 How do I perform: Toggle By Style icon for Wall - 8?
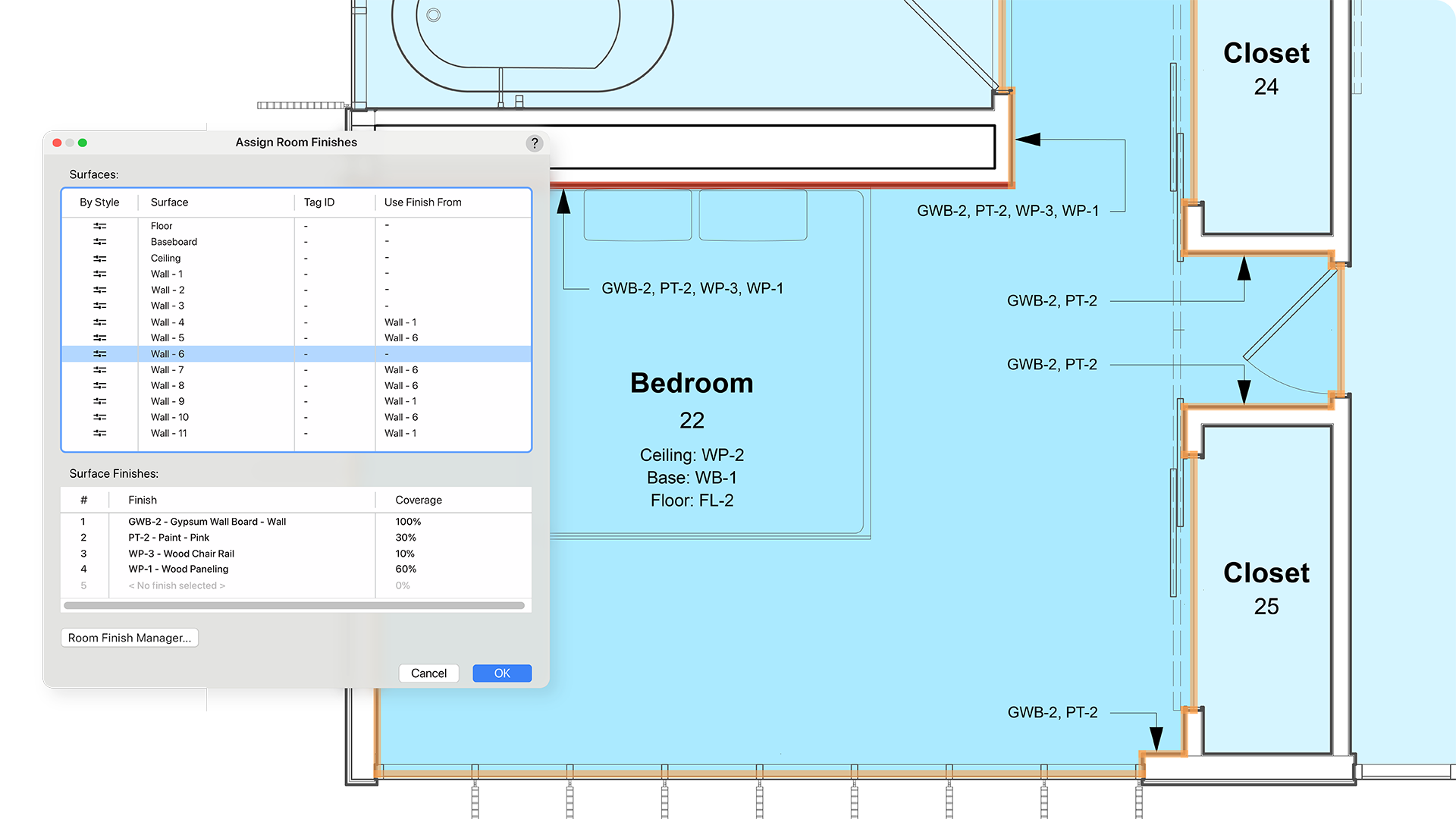coord(100,386)
